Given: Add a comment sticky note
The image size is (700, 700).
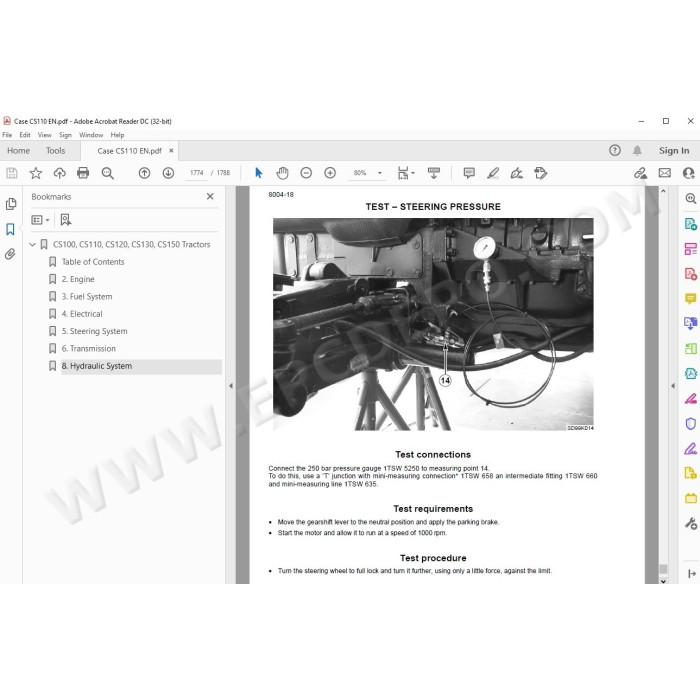Looking at the screenshot, I should click(x=469, y=173).
